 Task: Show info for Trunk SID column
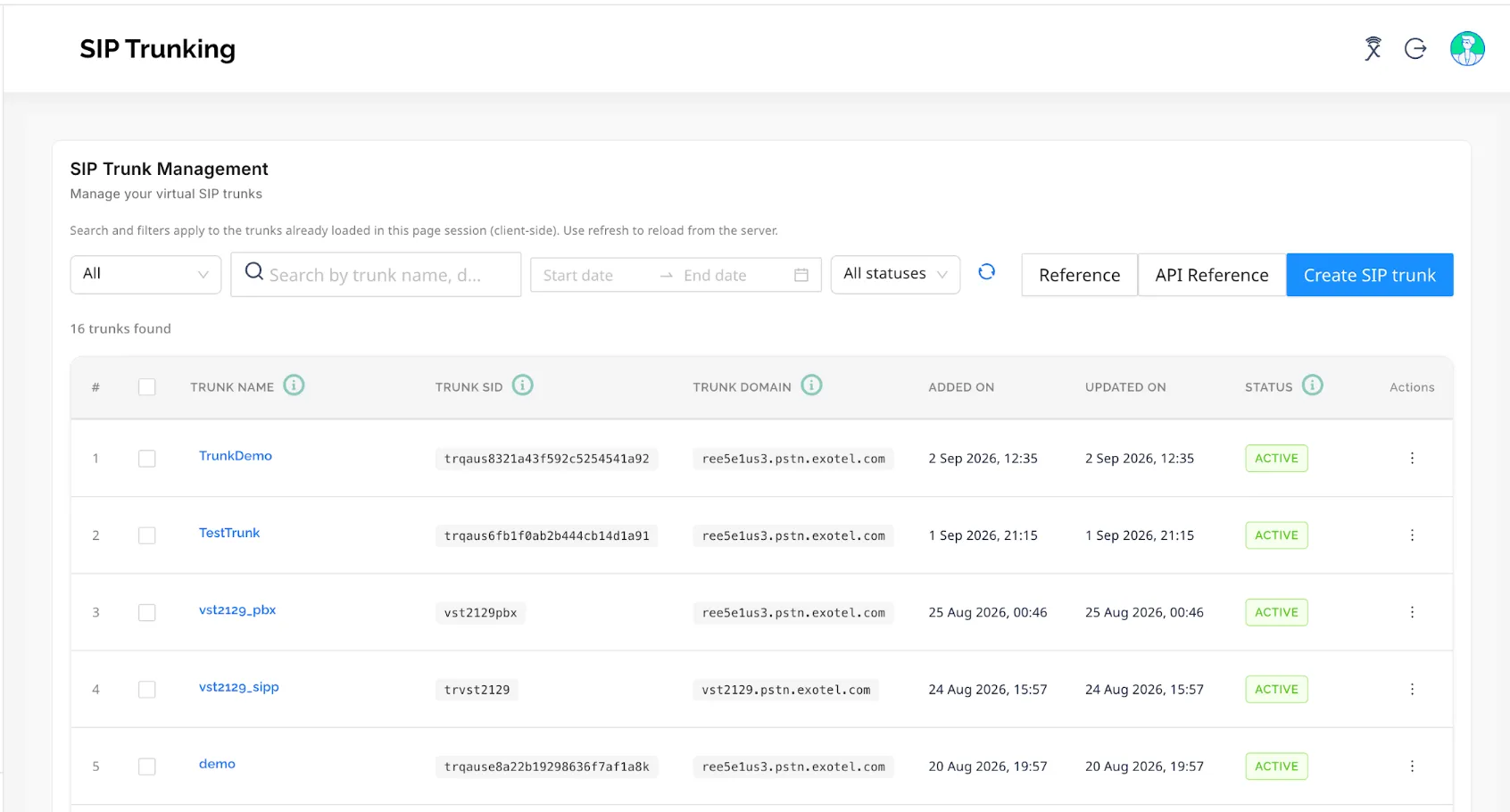click(x=523, y=385)
